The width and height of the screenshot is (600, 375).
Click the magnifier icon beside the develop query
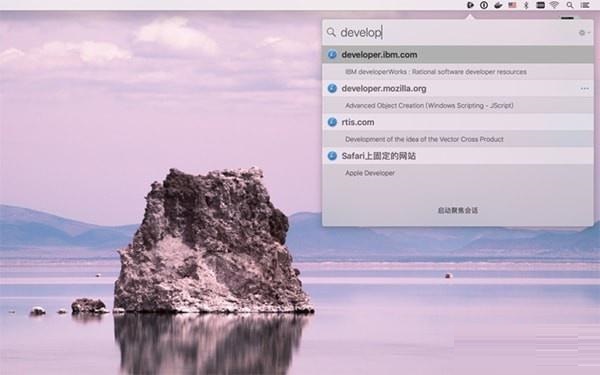coord(331,32)
